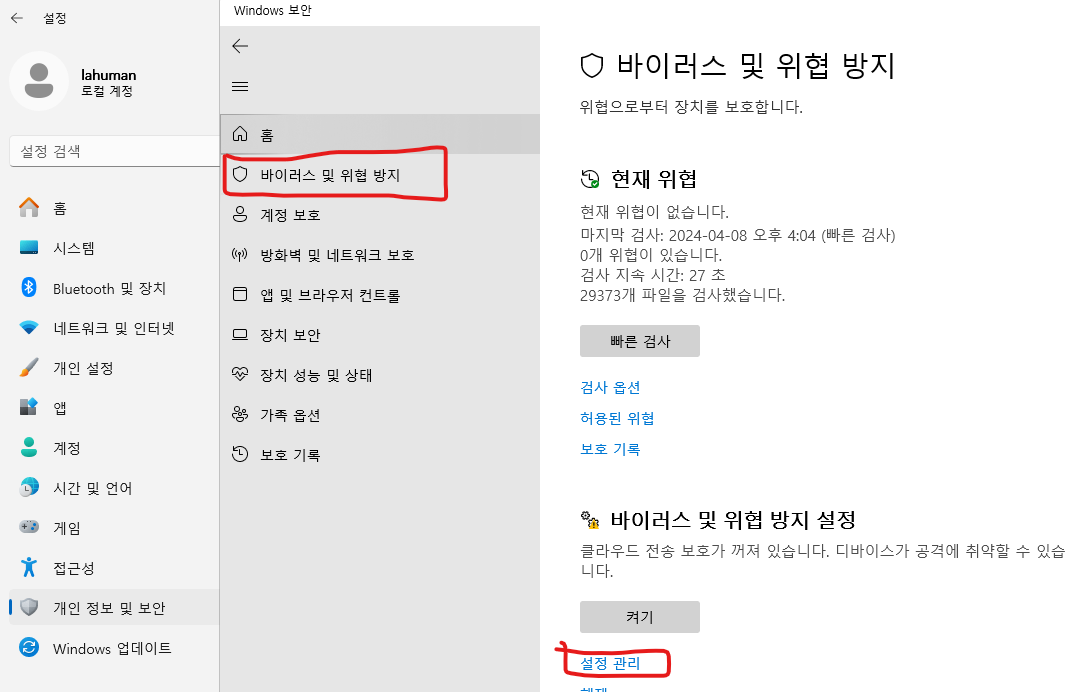Open 네트워크 및 인터넷 settings

point(114,329)
